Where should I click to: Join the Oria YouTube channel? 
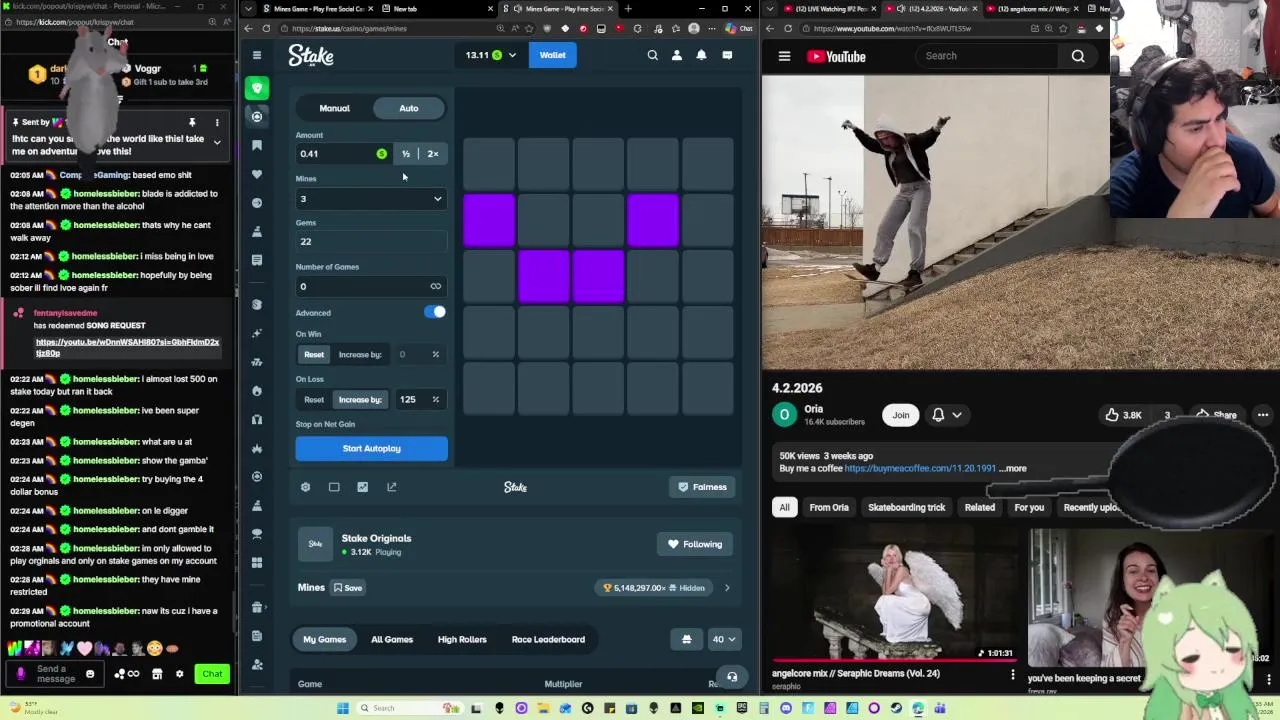[901, 415]
